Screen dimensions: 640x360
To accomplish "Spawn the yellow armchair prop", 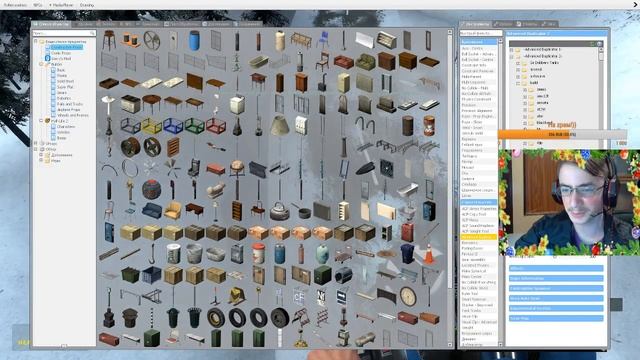I will 173,211.
